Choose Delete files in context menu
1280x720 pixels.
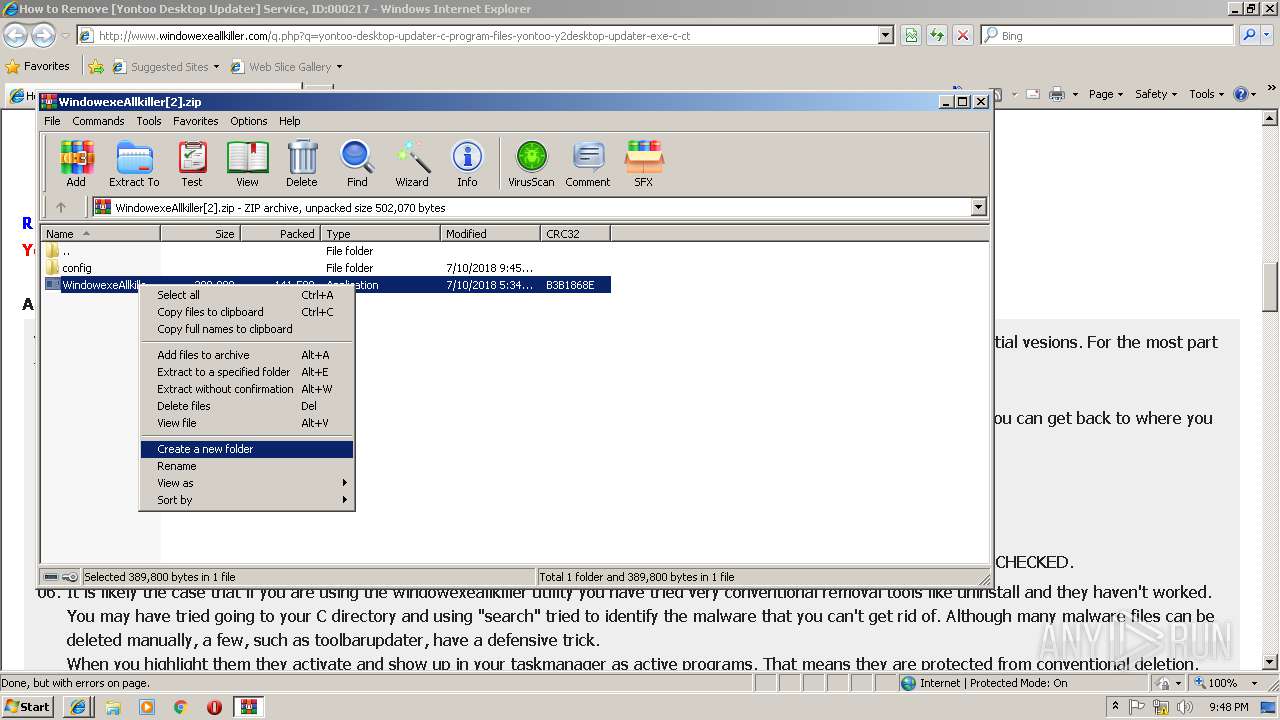(247, 406)
